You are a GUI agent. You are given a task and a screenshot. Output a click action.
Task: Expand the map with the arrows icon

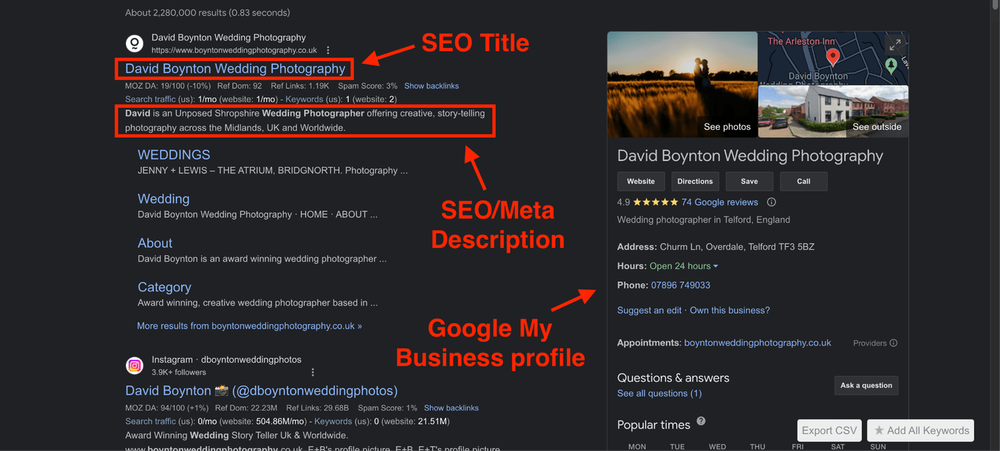[x=895, y=45]
